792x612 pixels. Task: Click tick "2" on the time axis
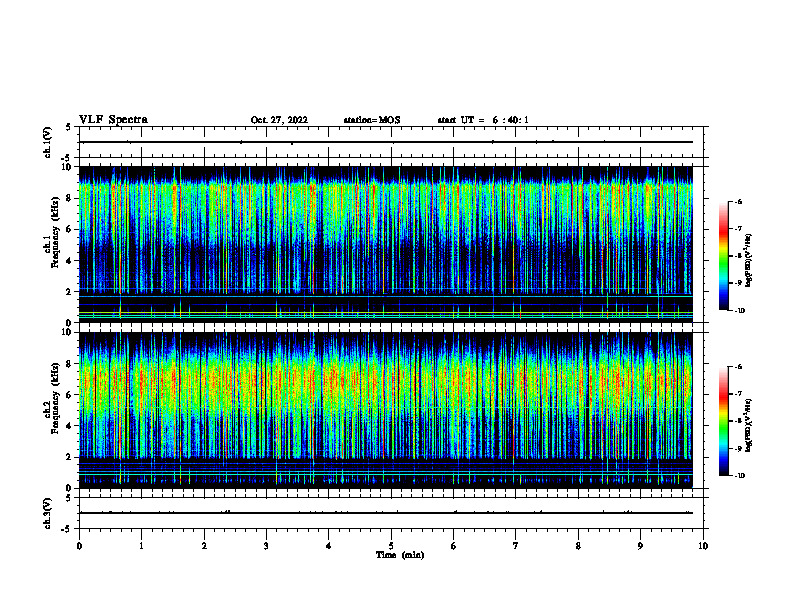tap(204, 546)
